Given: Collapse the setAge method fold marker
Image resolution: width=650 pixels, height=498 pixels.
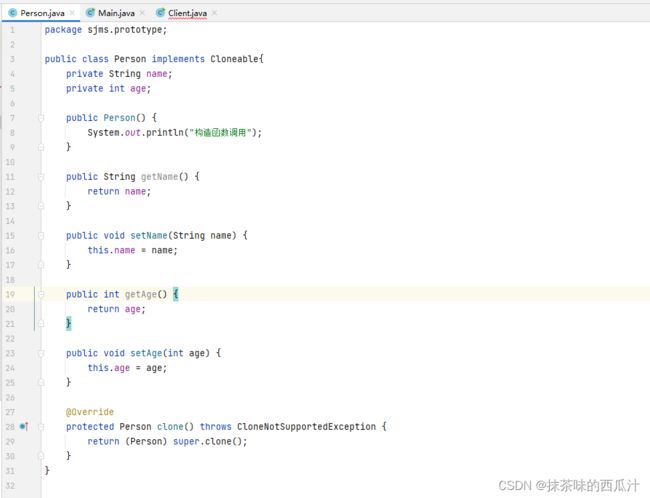Looking at the screenshot, I should coord(41,353).
